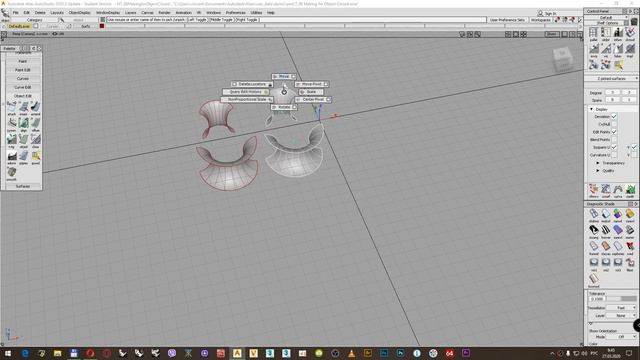Open the Layer dropdown in Diagnostic Shade
The height and width of the screenshot is (360, 640).
coord(621,316)
